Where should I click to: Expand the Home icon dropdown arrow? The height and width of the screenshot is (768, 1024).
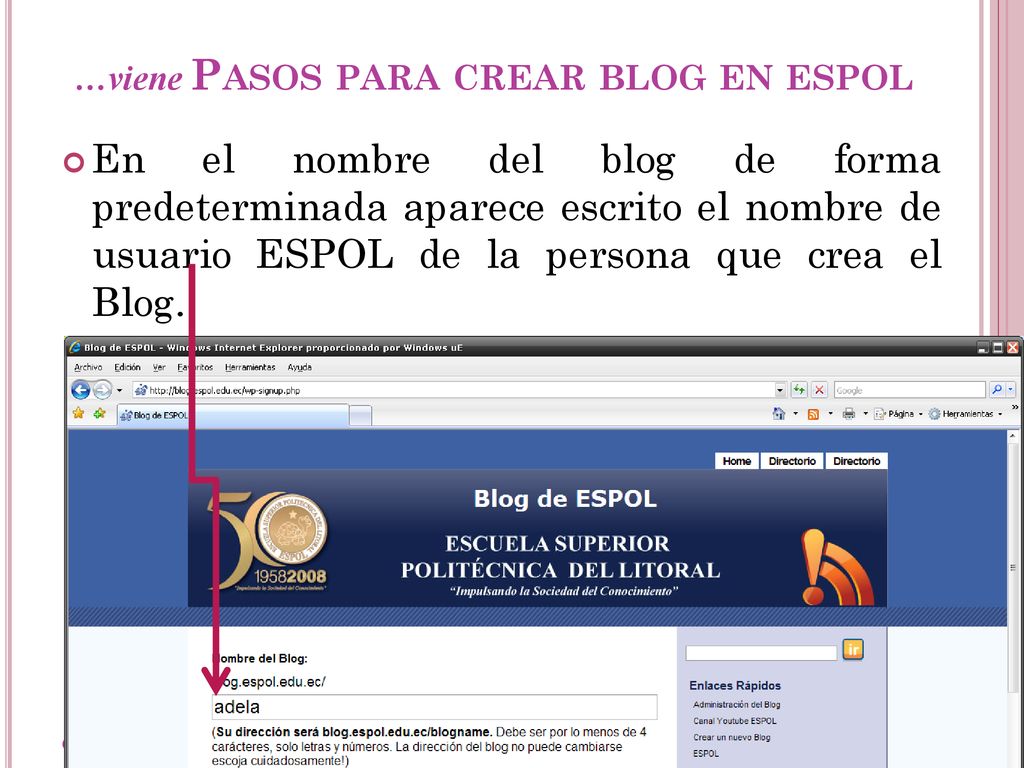795,413
